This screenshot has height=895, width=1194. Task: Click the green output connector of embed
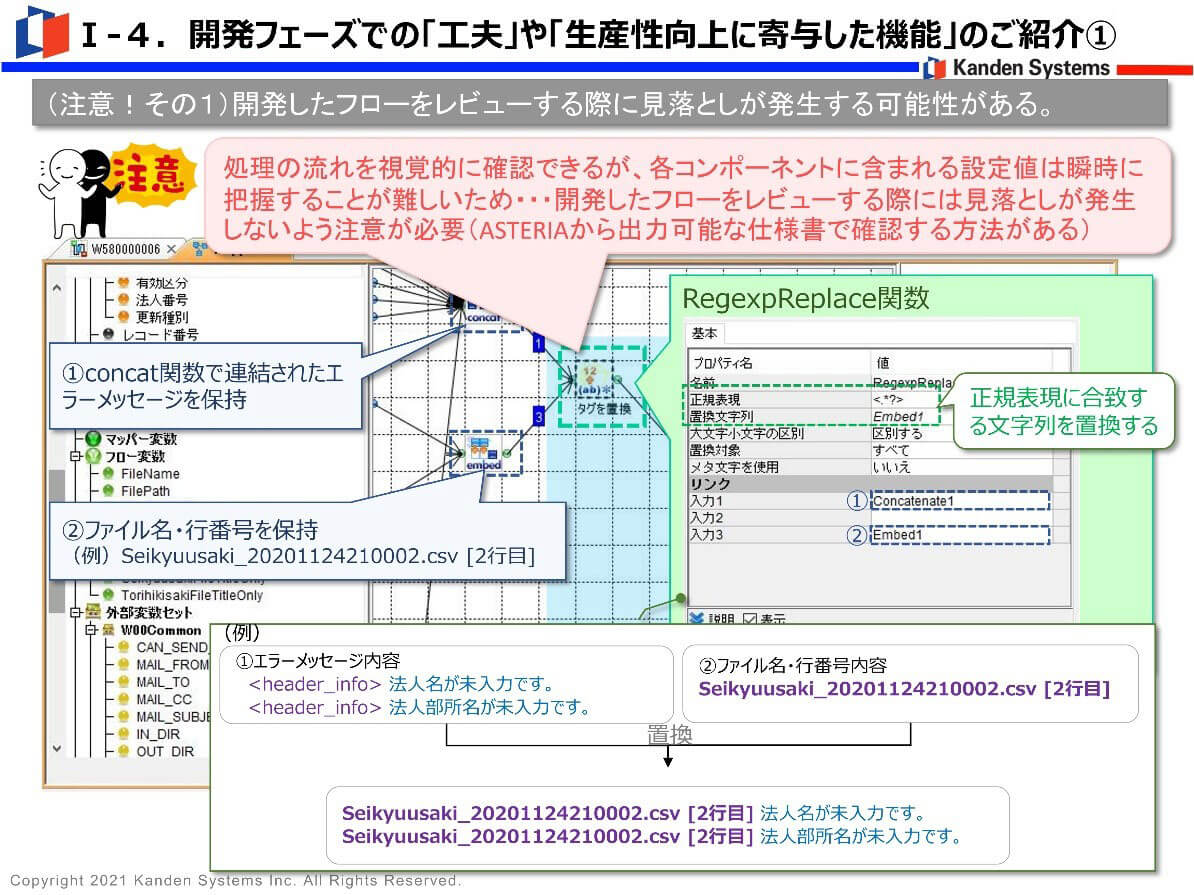(507, 454)
